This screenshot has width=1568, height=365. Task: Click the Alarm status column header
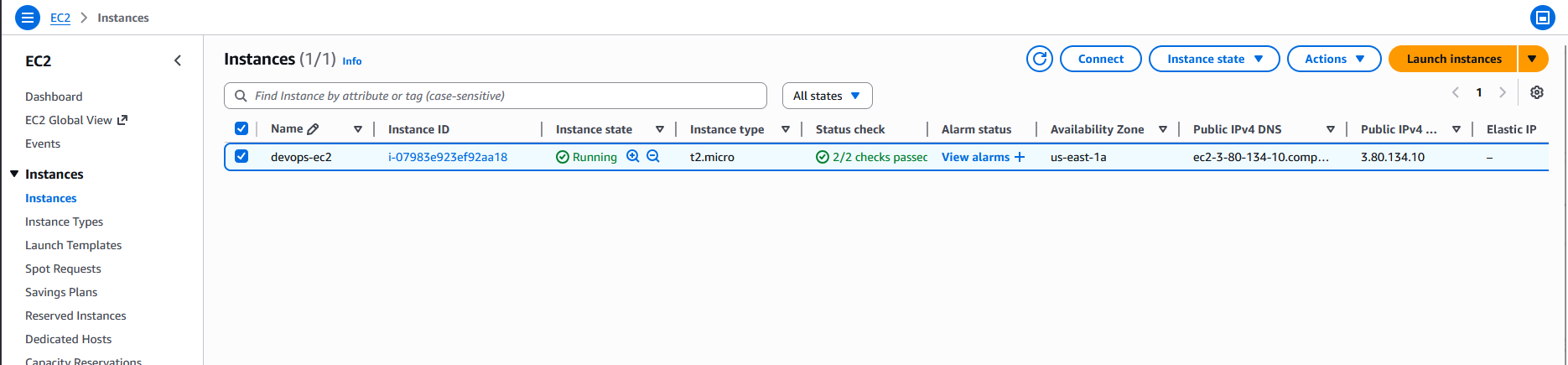[x=976, y=129]
